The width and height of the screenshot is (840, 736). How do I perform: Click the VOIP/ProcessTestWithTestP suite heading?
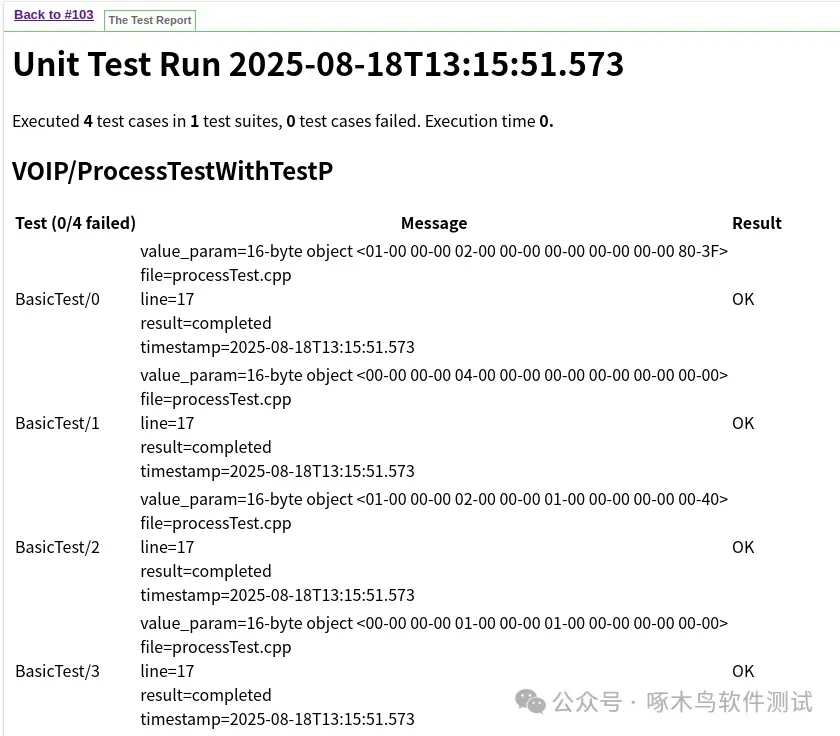[172, 171]
